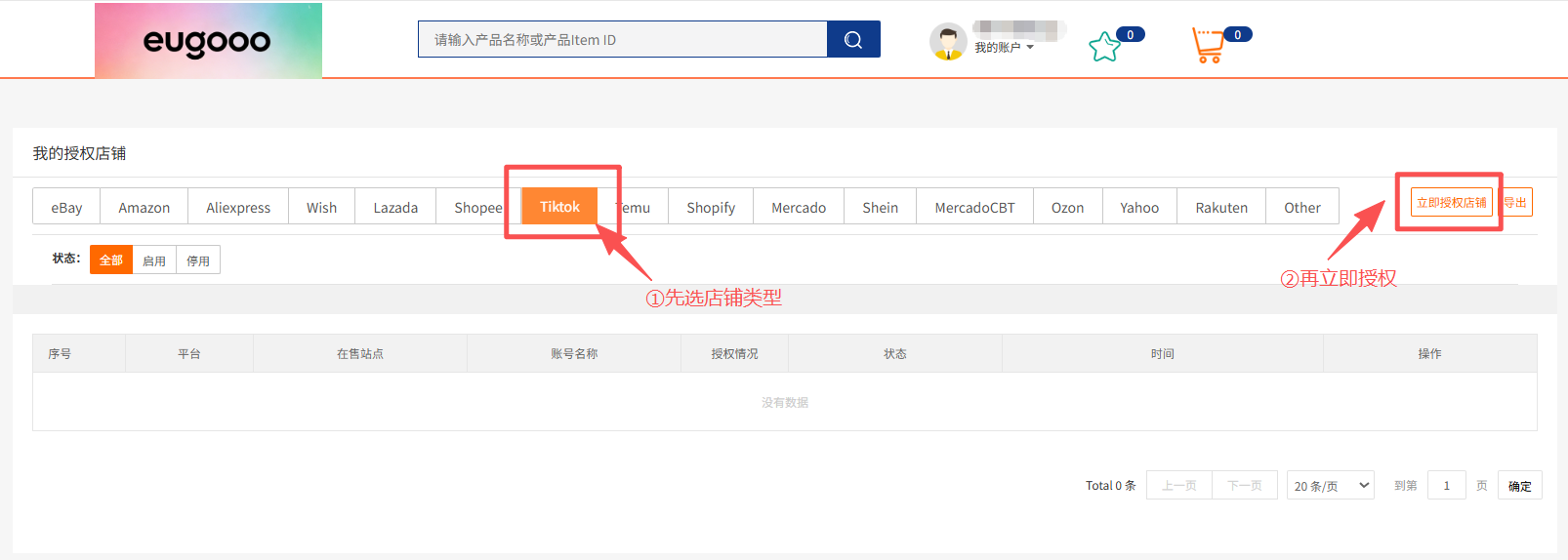Click the favorites count badge
Image resolution: width=1568 pixels, height=560 pixels.
coord(1131,34)
